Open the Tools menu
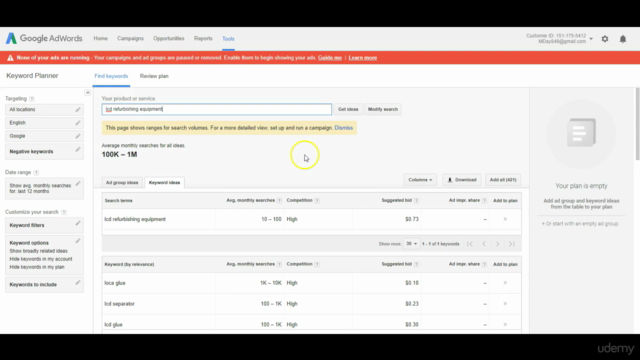Screen dimensions: 640x360 pos(228,39)
